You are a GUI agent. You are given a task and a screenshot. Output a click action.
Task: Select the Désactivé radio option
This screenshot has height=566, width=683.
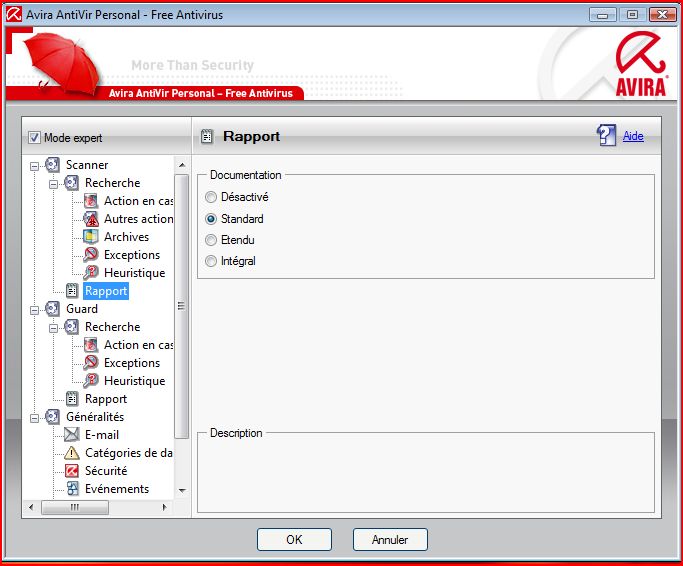[211, 197]
